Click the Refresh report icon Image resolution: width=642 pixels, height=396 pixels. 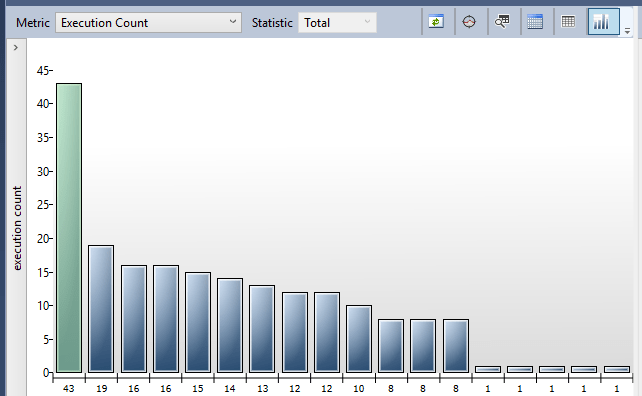click(x=436, y=21)
